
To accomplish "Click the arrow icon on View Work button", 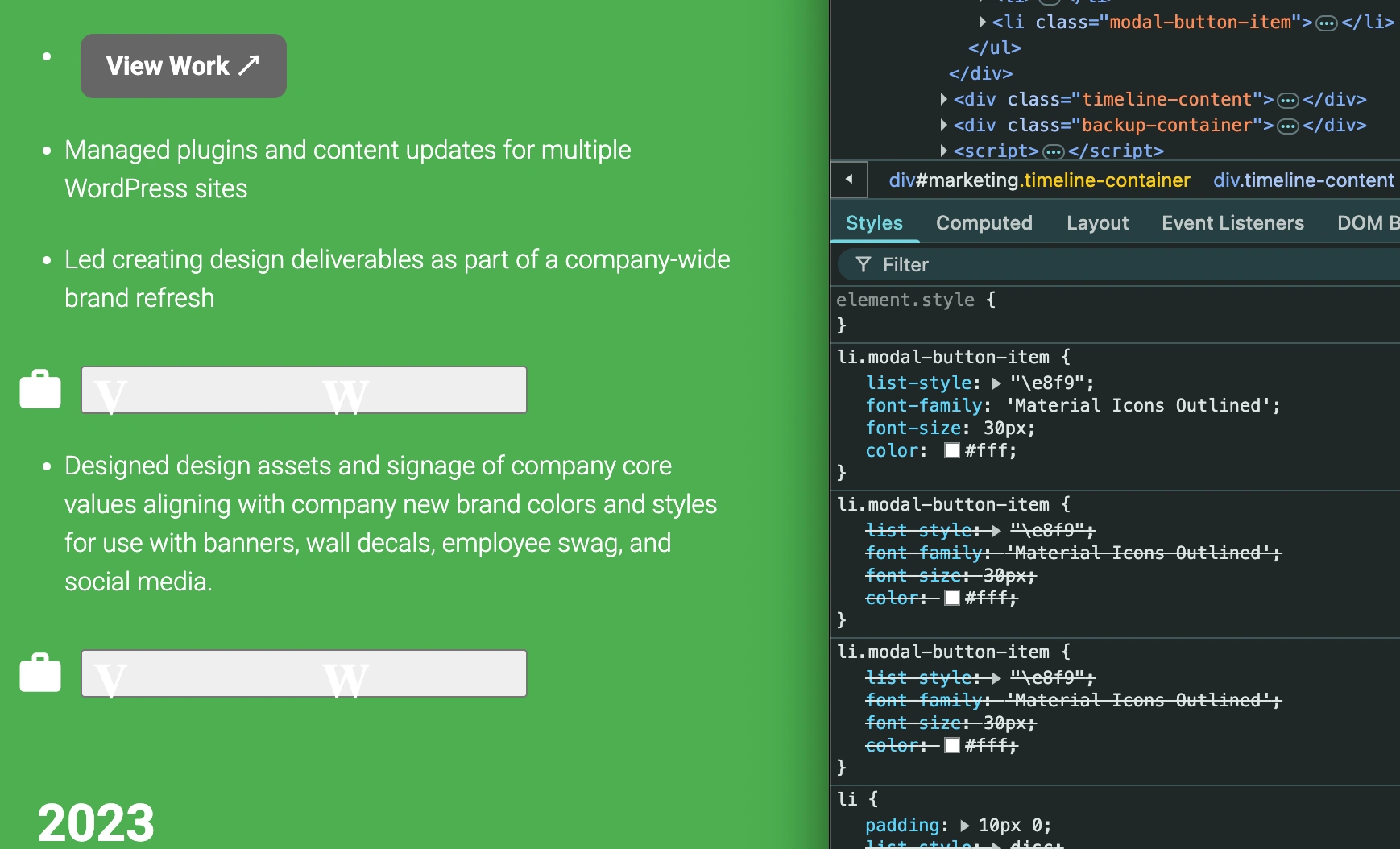I will coord(249,65).
